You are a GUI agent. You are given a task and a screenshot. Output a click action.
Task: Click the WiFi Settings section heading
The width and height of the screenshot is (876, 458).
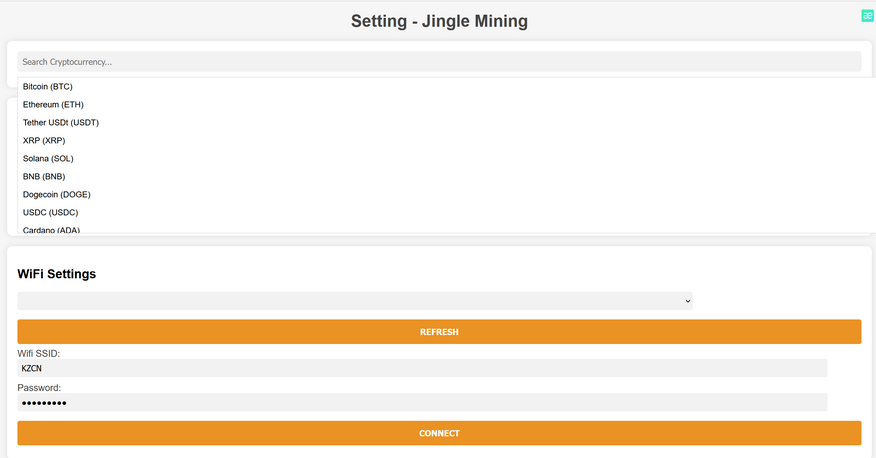tap(57, 274)
